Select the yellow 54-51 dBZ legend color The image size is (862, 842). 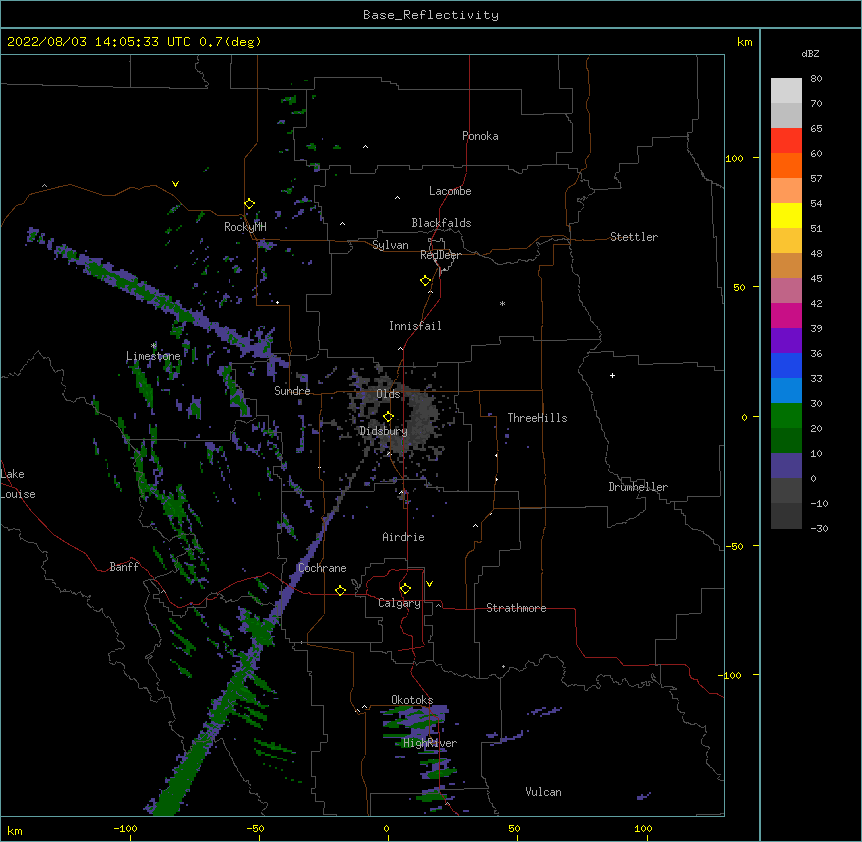(x=786, y=215)
